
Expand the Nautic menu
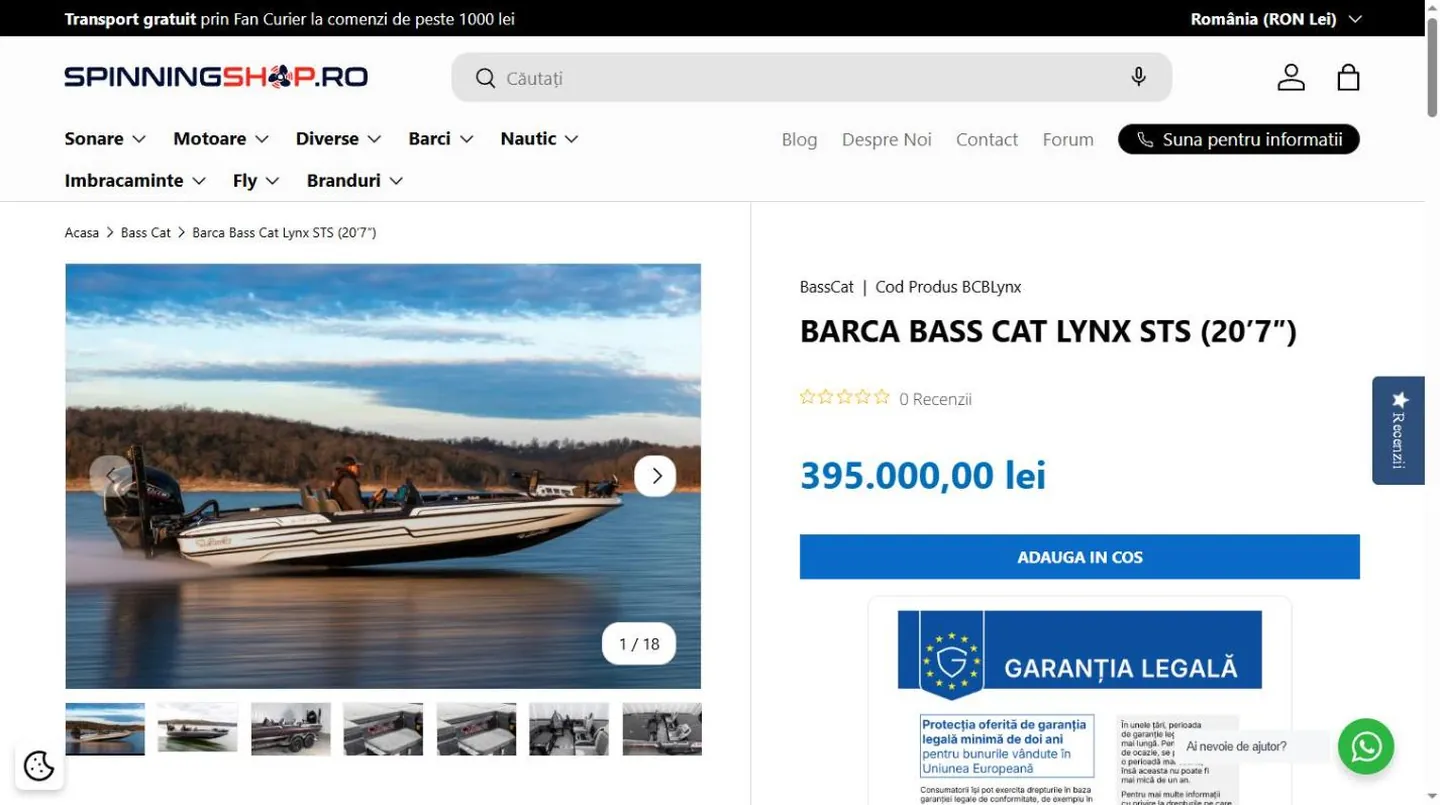click(540, 139)
